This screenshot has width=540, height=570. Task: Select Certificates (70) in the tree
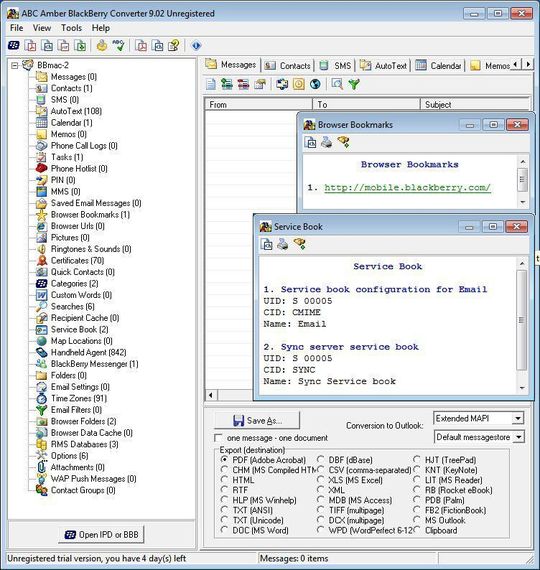click(77, 260)
